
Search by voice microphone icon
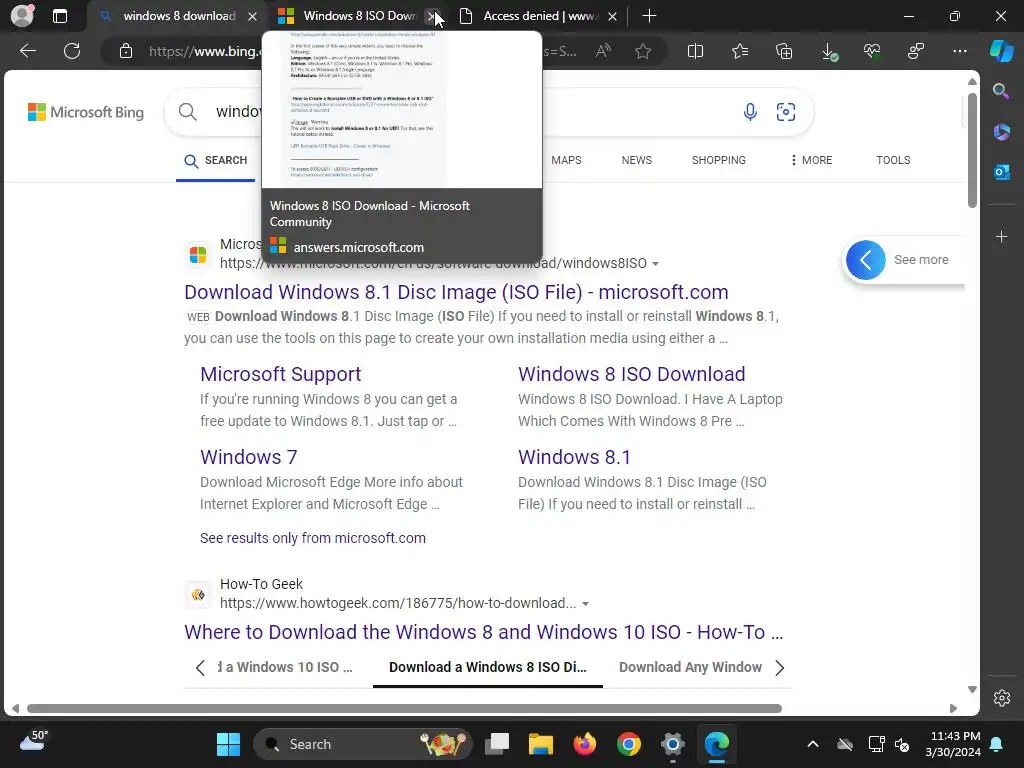750,112
